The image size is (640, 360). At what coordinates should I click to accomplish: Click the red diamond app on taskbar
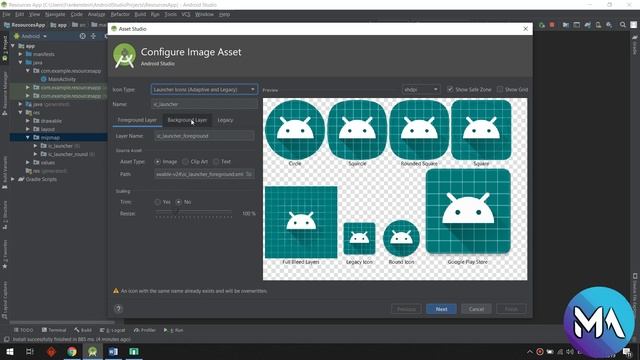pyautogui.click(x=51, y=351)
